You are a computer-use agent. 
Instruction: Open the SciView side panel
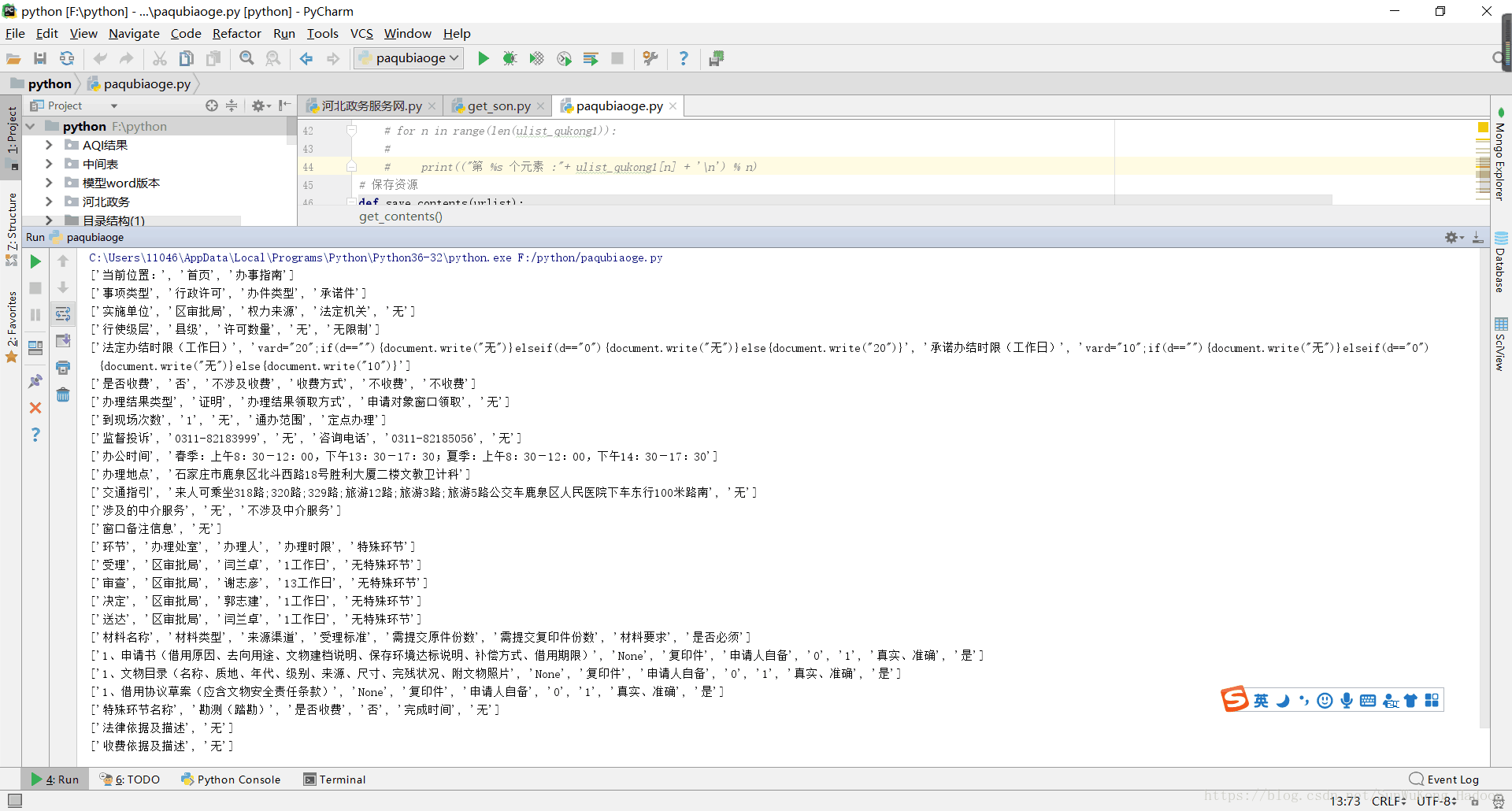[x=1500, y=344]
